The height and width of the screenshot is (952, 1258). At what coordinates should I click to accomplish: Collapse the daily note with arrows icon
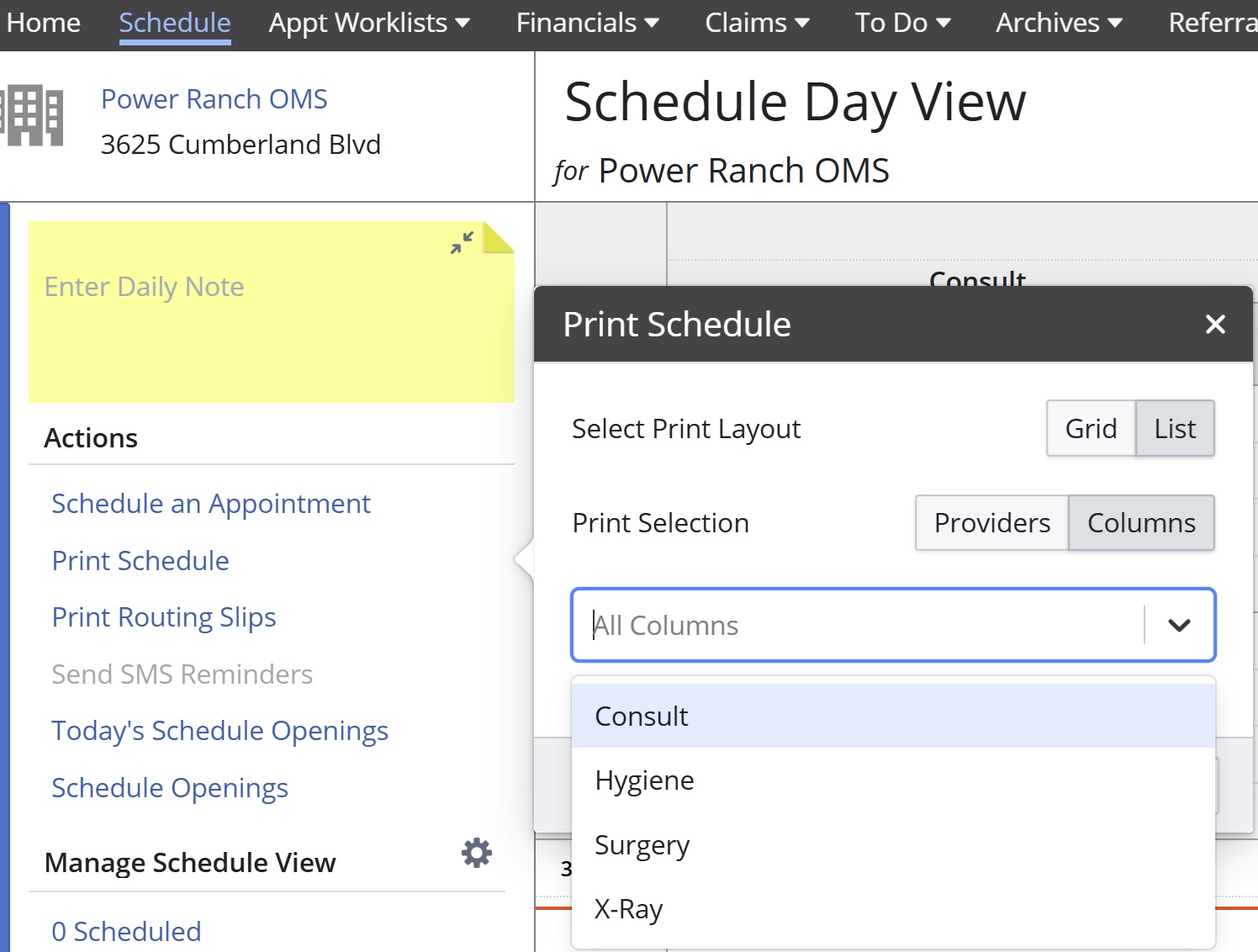[x=462, y=242]
